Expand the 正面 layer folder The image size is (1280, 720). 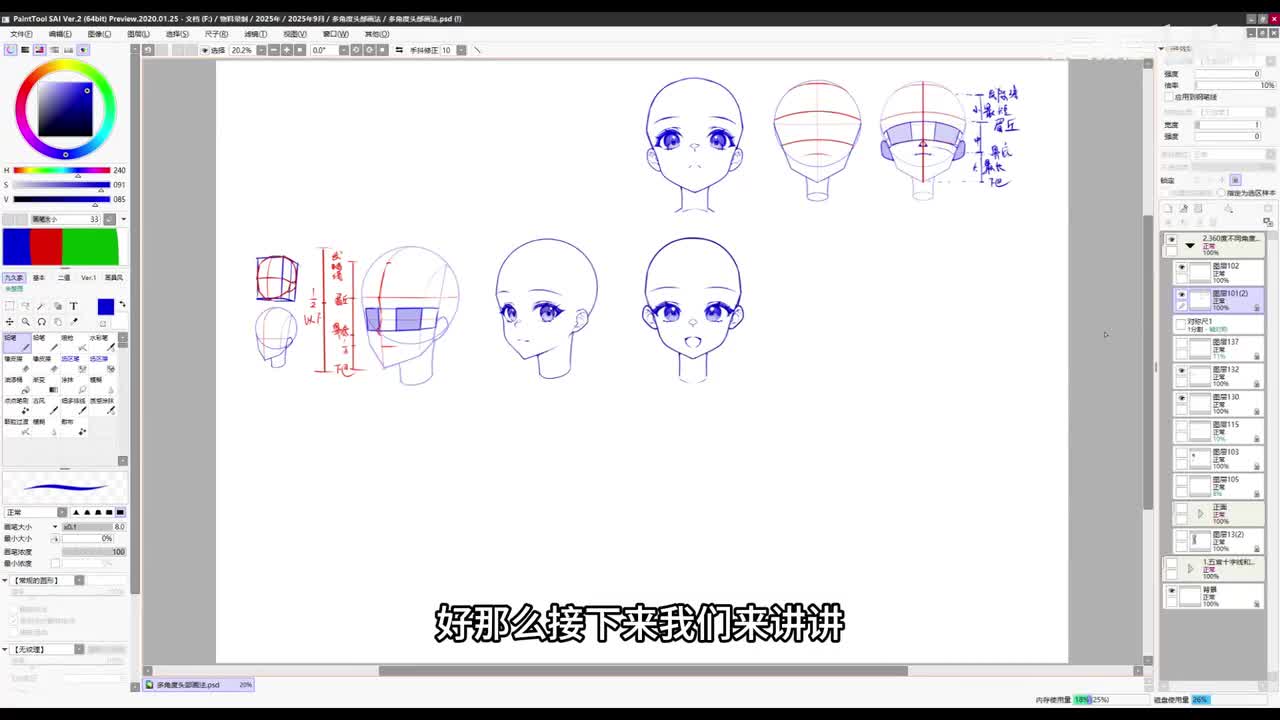(x=1200, y=513)
